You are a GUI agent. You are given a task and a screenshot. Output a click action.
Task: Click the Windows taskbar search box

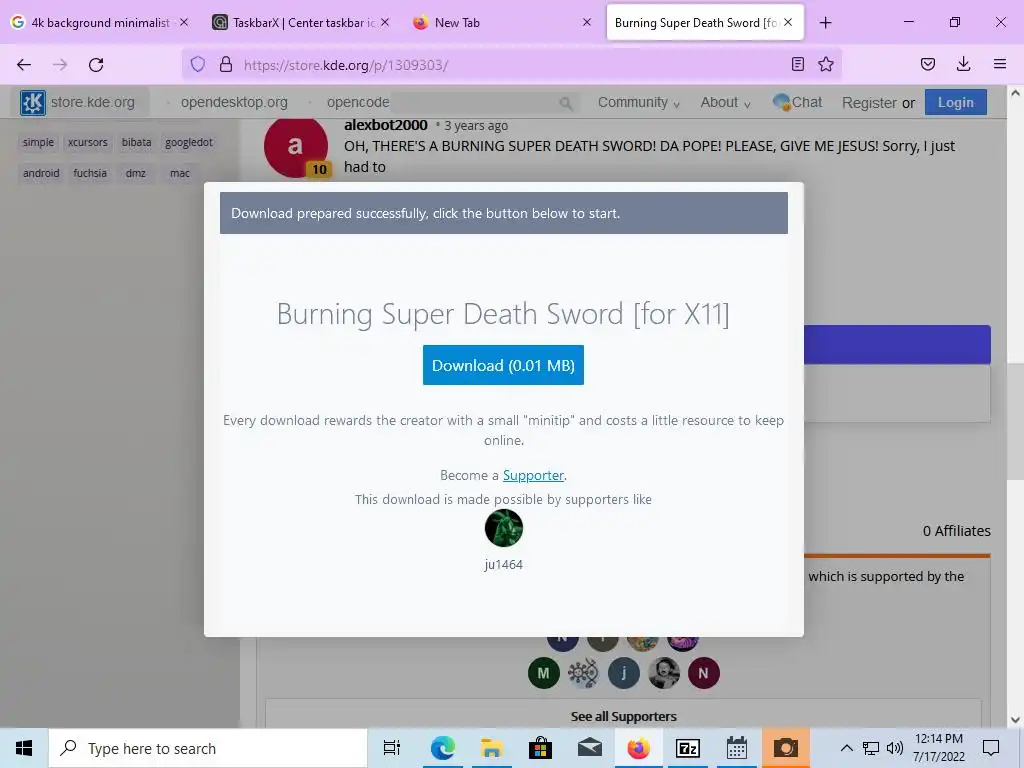(x=208, y=748)
